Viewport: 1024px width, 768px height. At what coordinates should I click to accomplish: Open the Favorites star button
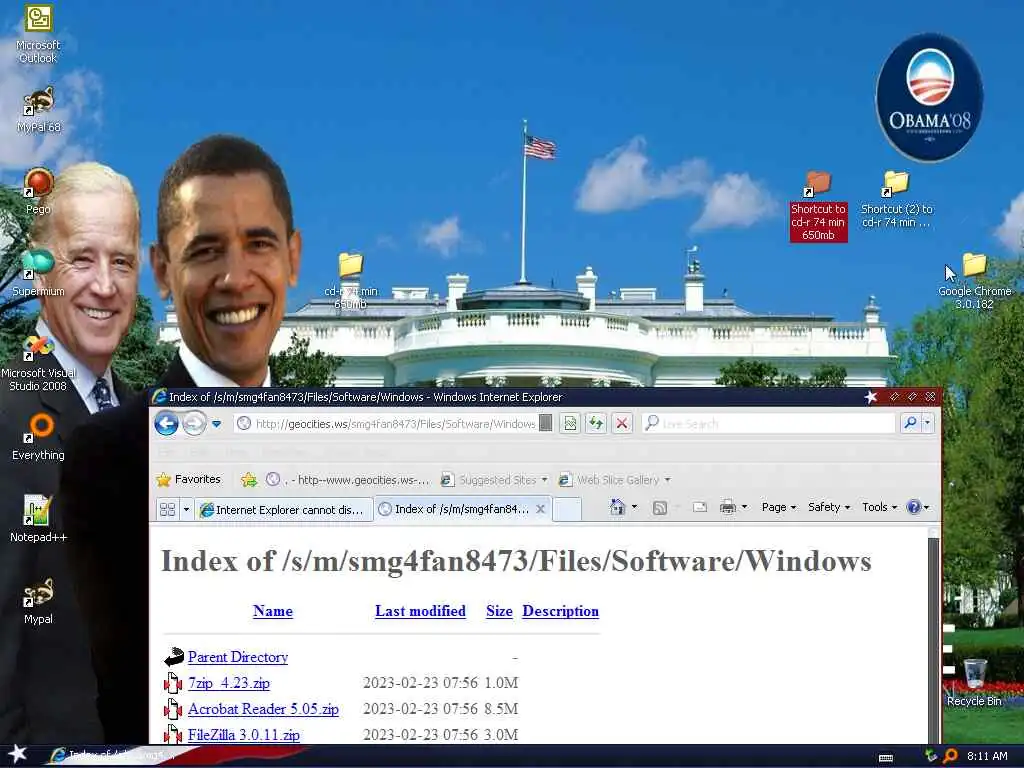(189, 479)
